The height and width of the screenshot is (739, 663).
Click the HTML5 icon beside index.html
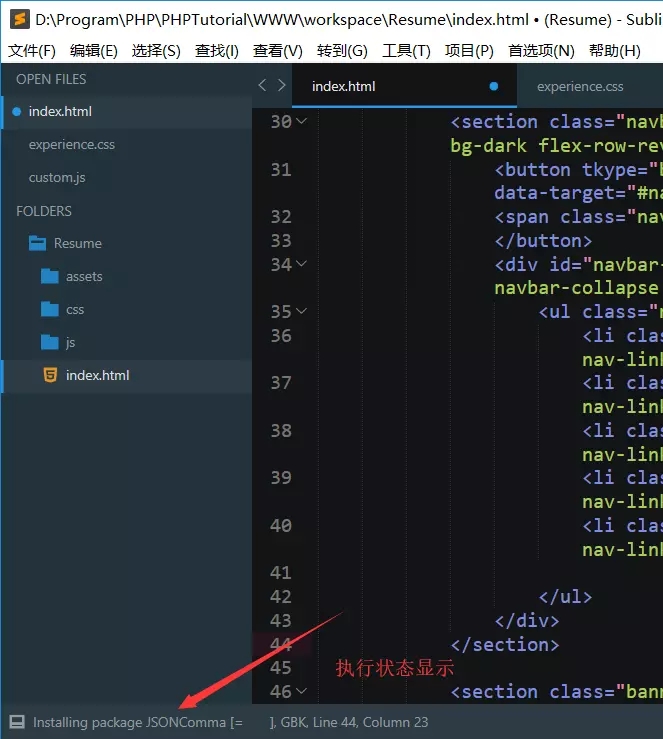pos(50,375)
